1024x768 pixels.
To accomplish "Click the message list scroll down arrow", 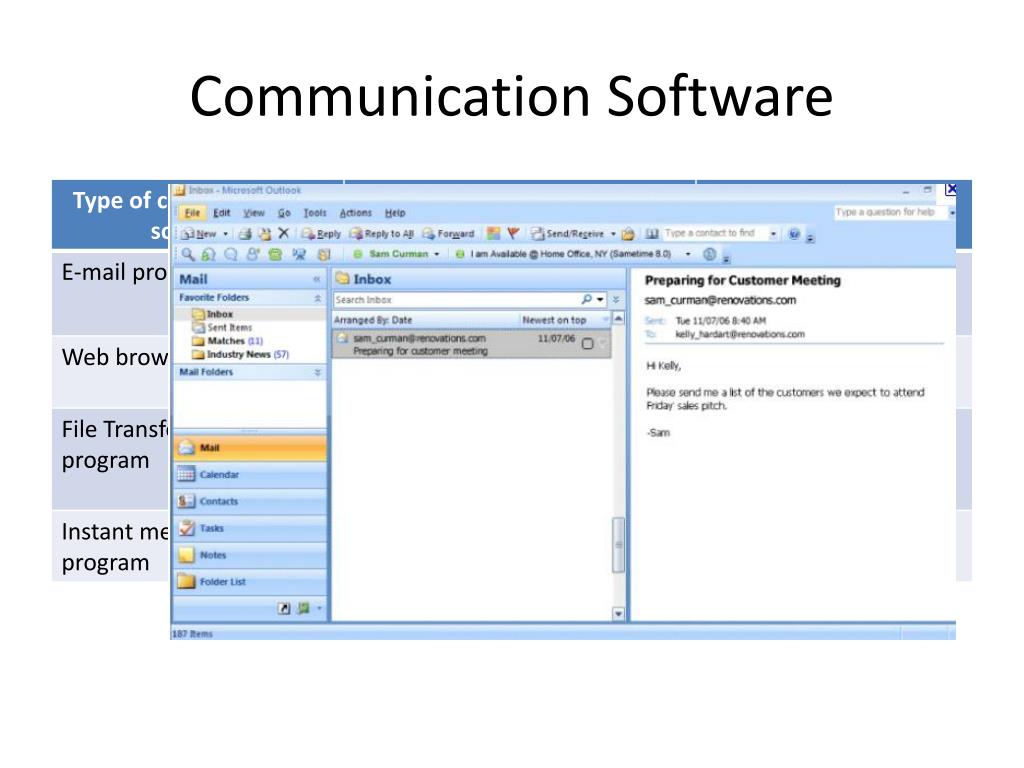I will click(x=618, y=614).
